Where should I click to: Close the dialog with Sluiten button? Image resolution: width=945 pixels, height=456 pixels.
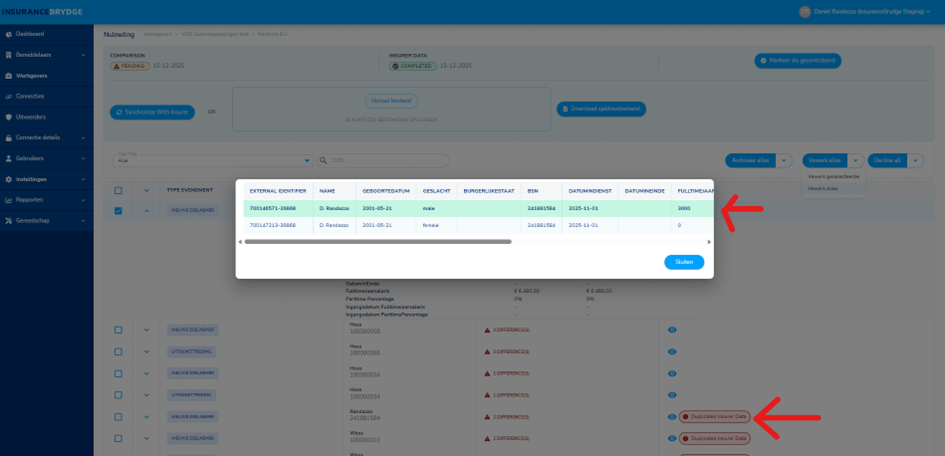click(684, 262)
